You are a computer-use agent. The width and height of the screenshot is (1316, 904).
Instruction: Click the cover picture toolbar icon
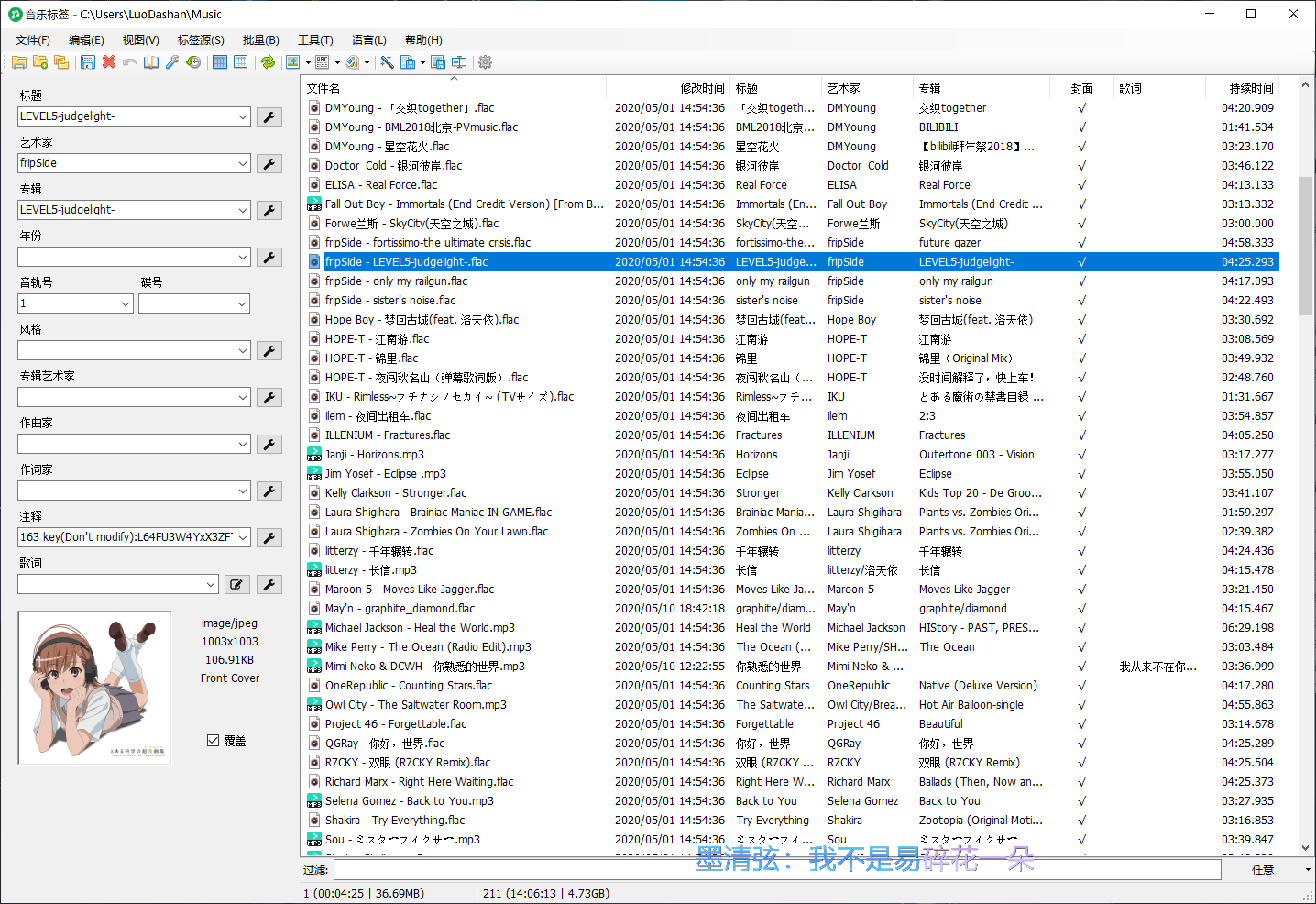click(293, 62)
